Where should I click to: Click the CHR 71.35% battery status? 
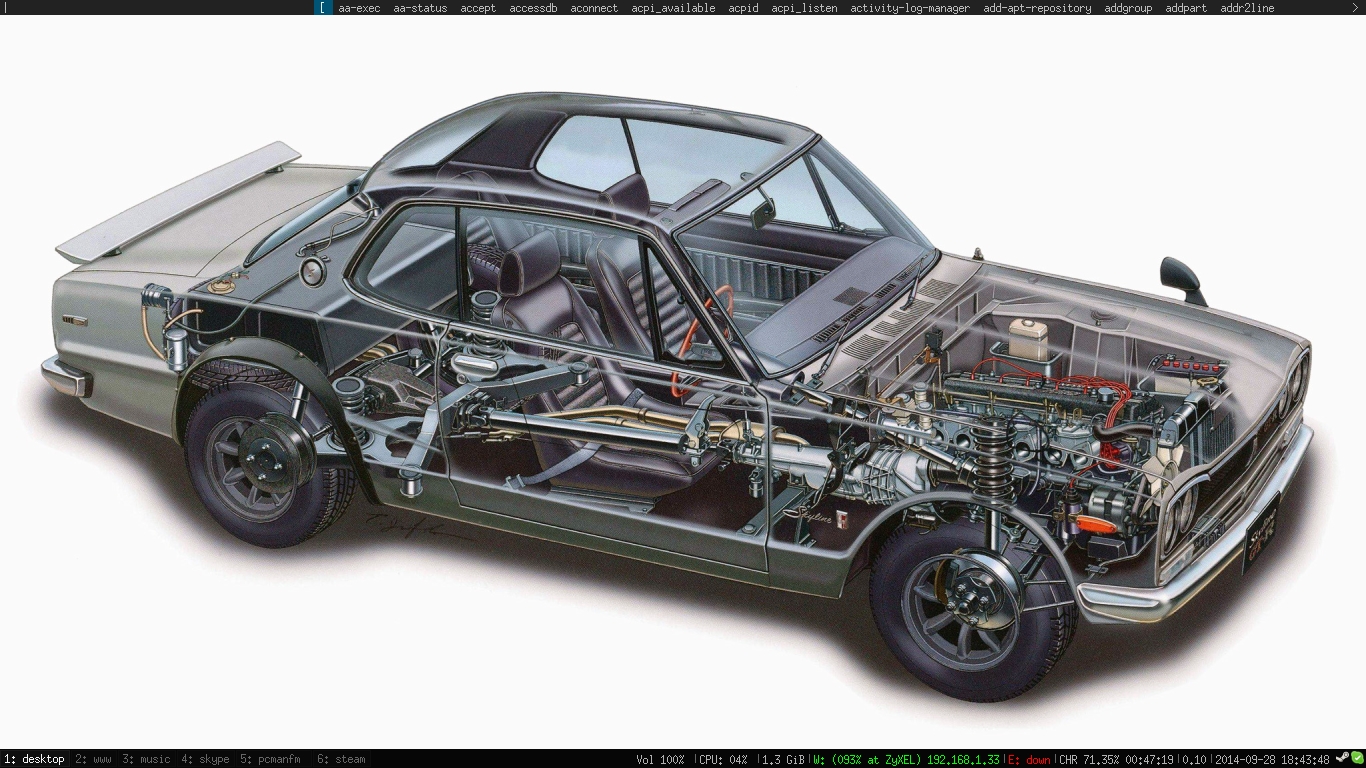pyautogui.click(x=1116, y=759)
